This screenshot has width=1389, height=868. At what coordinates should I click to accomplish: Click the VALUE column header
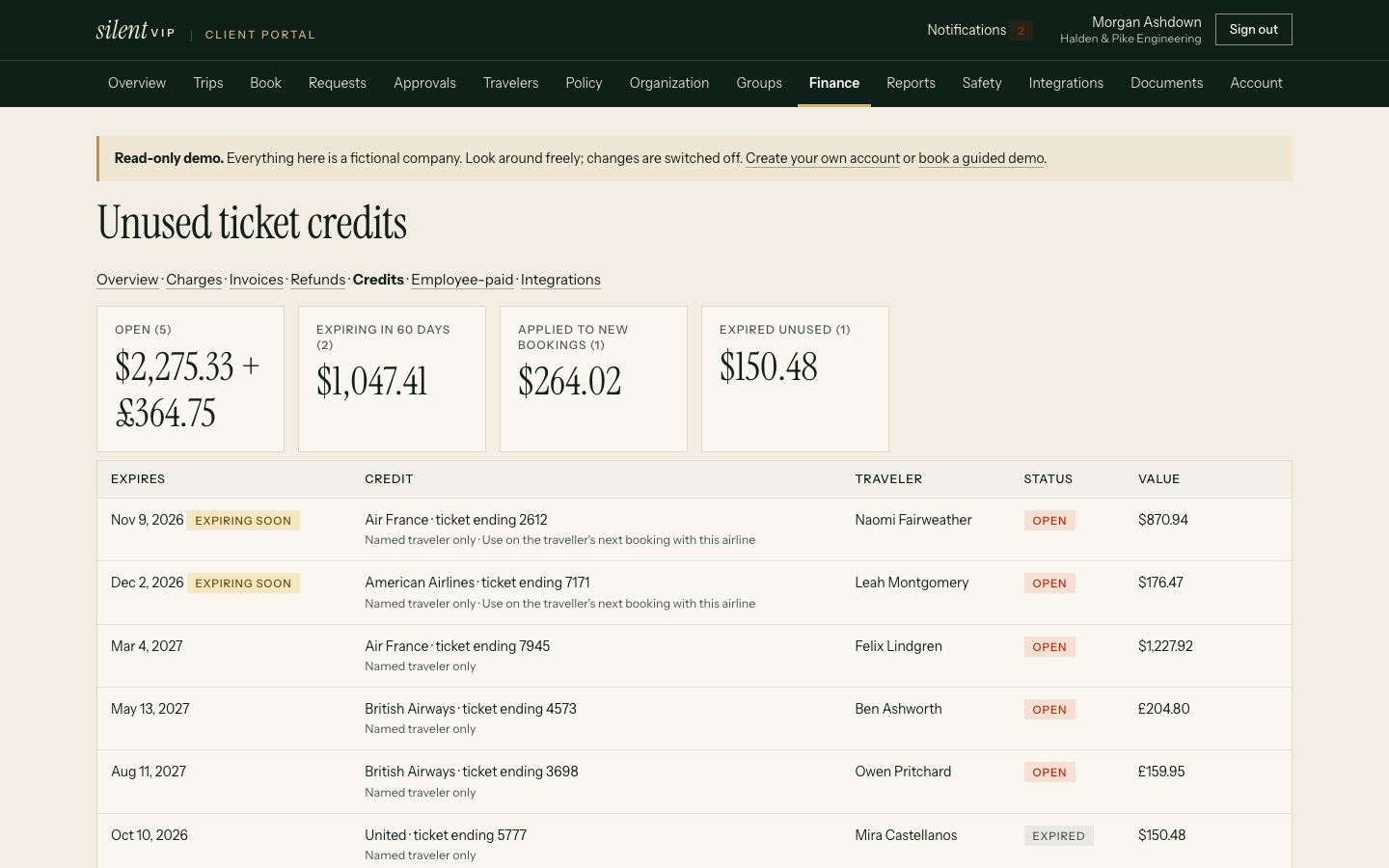[1158, 479]
